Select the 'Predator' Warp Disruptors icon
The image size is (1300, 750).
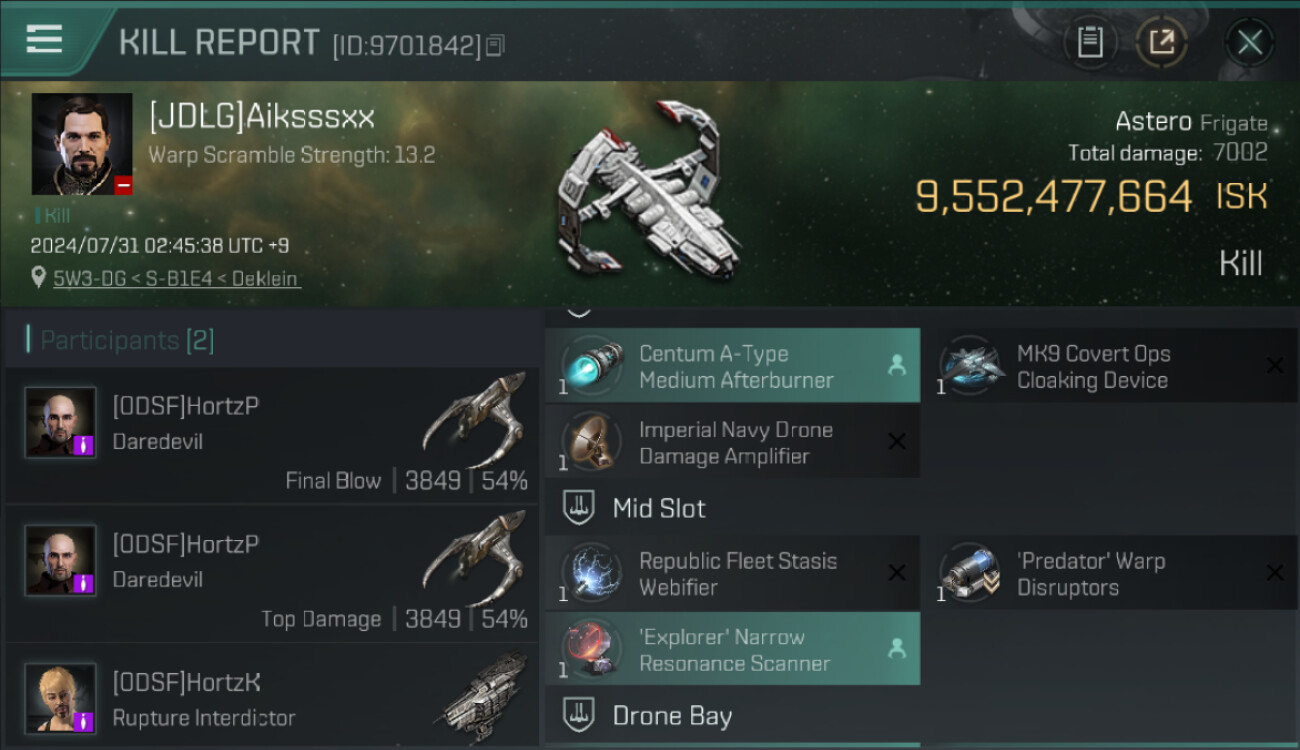(x=969, y=574)
